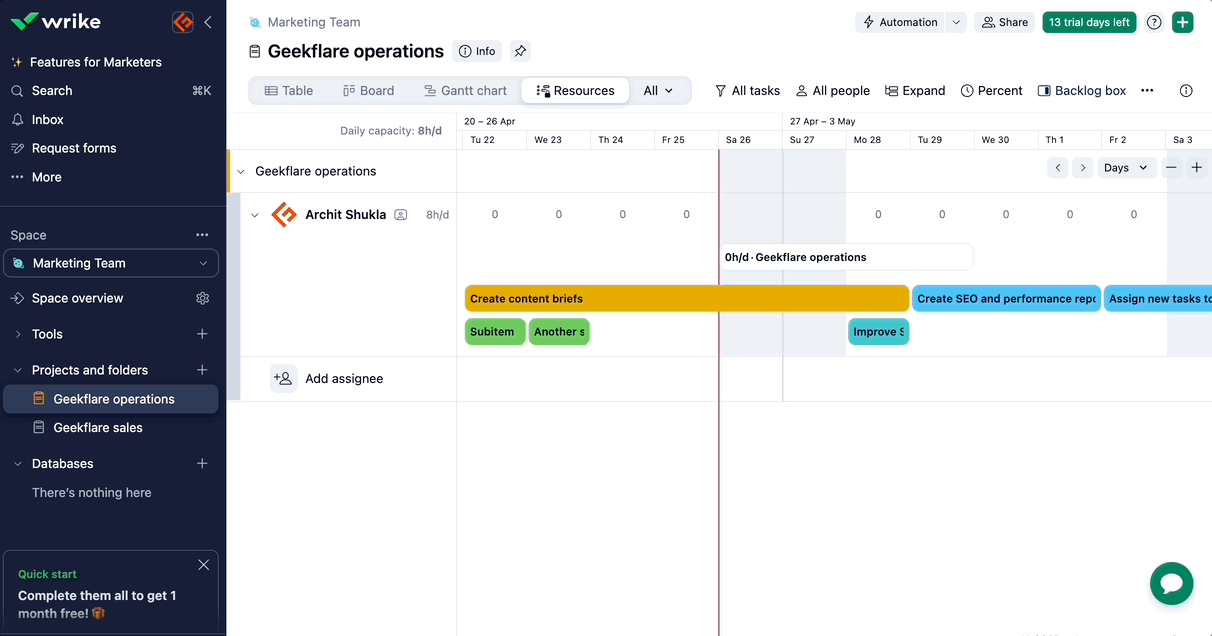Open the Days timescale dropdown
The width and height of the screenshot is (1212, 636).
pos(1127,168)
